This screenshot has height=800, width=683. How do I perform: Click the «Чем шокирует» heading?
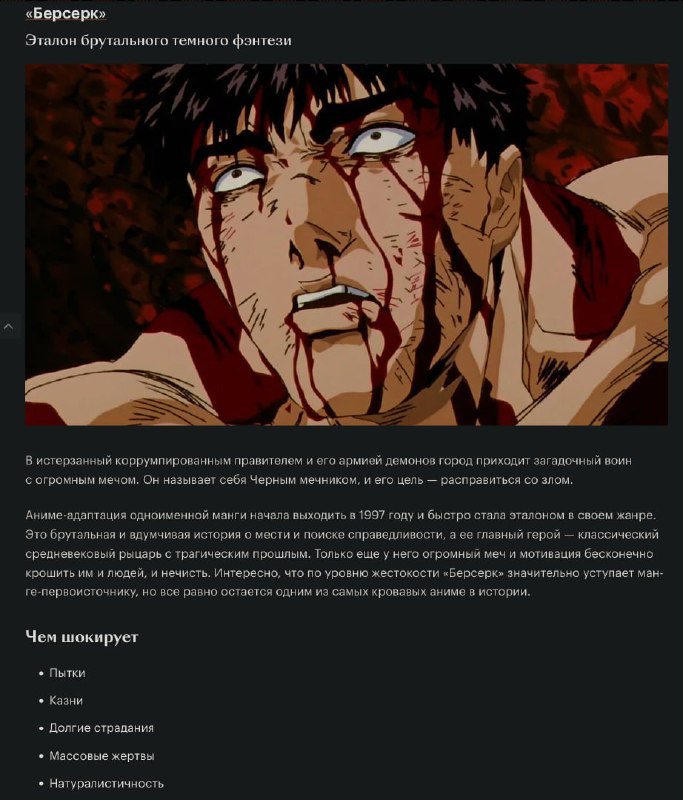click(82, 637)
